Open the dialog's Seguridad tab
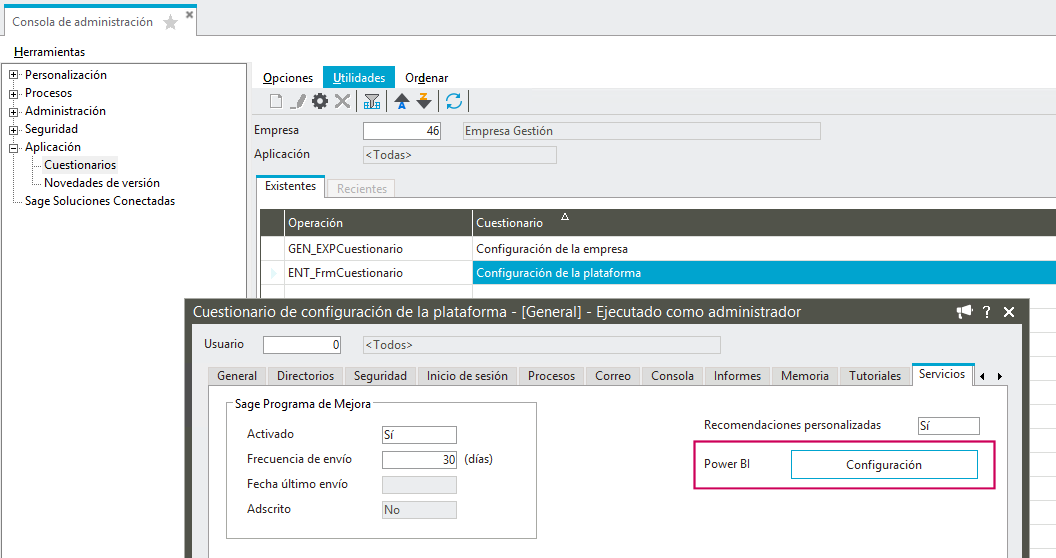 point(381,376)
